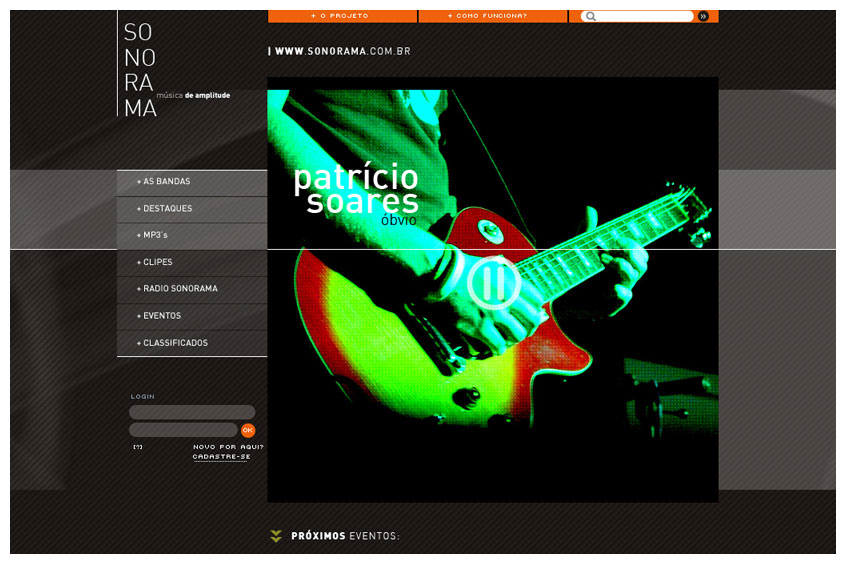Click the música de amplitude tagline

pos(193,96)
